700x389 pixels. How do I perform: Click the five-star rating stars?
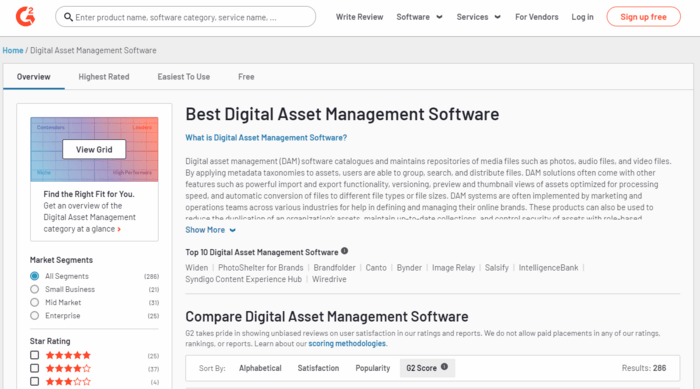coord(68,355)
